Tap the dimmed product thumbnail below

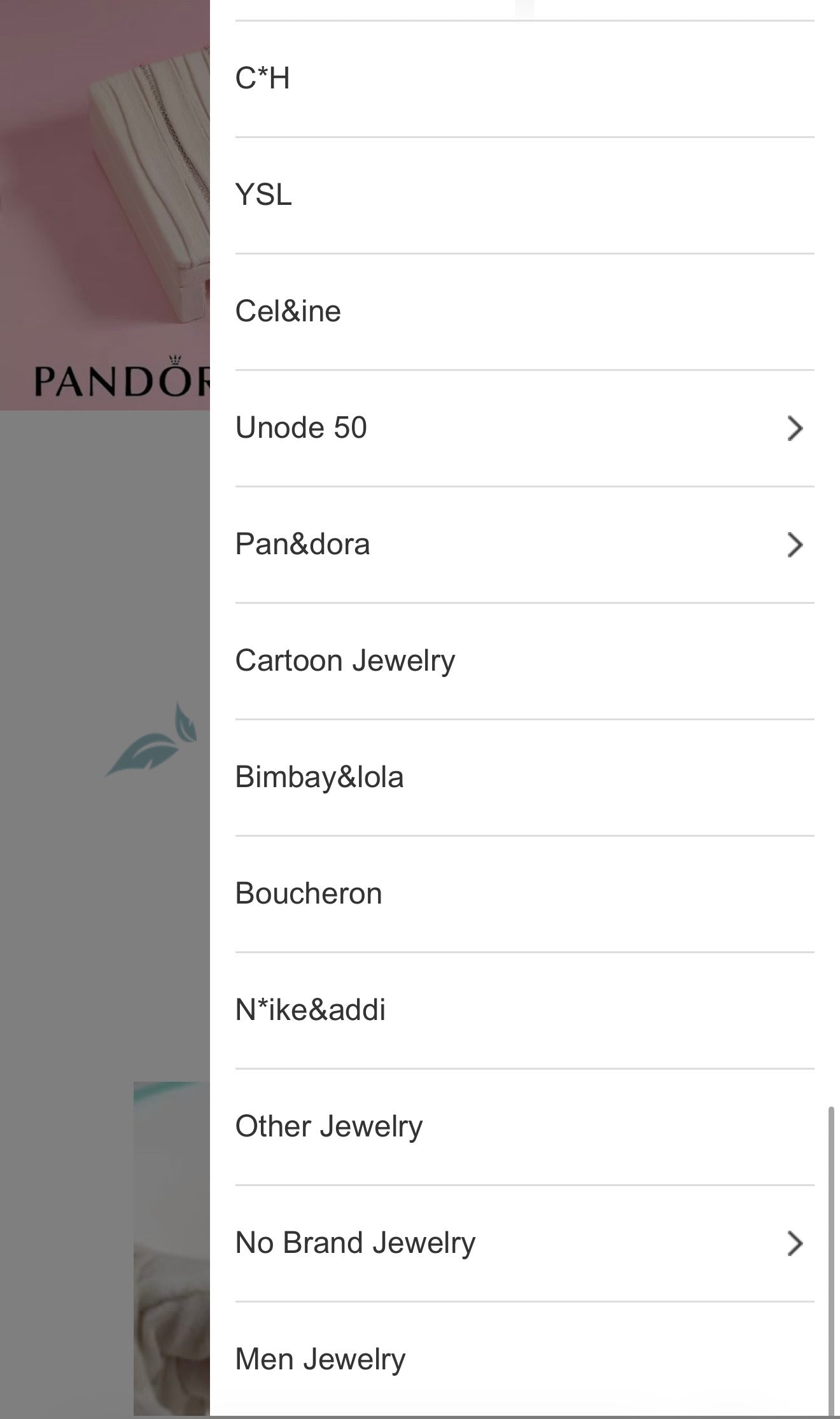click(x=172, y=1248)
